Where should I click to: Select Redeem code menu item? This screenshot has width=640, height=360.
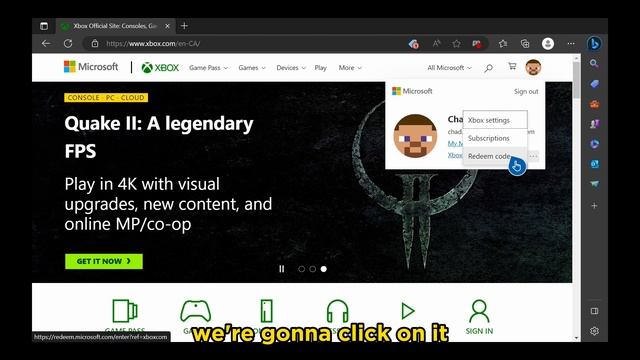point(495,156)
